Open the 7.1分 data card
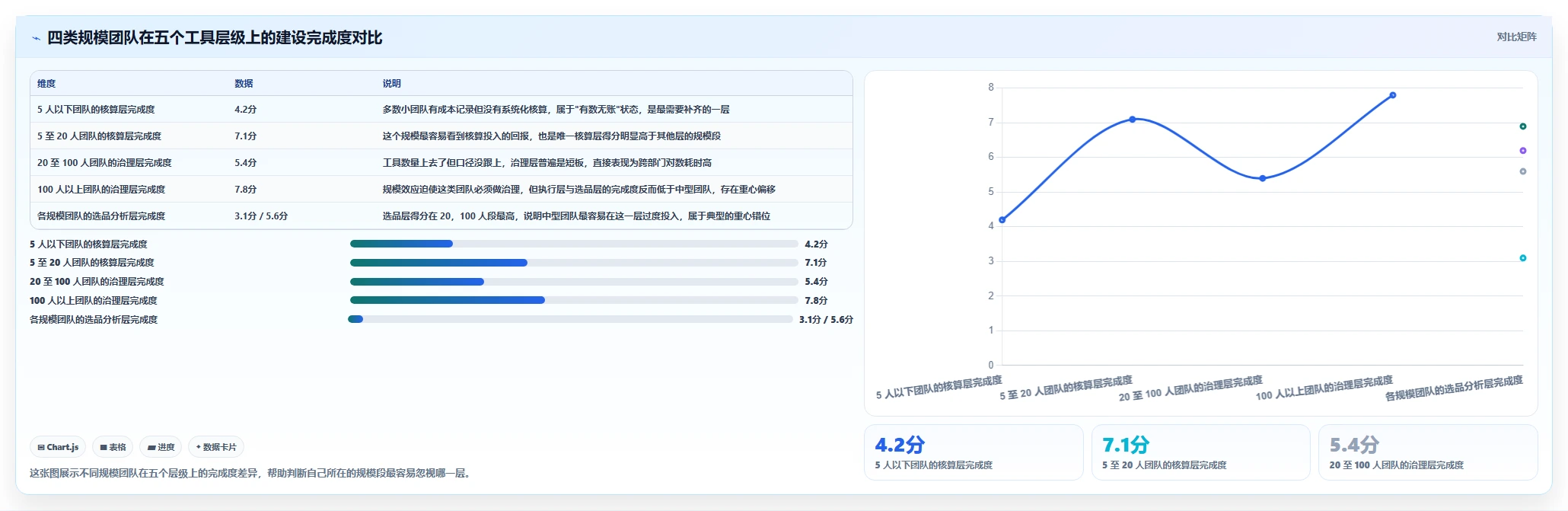The image size is (1568, 511). click(x=1201, y=452)
